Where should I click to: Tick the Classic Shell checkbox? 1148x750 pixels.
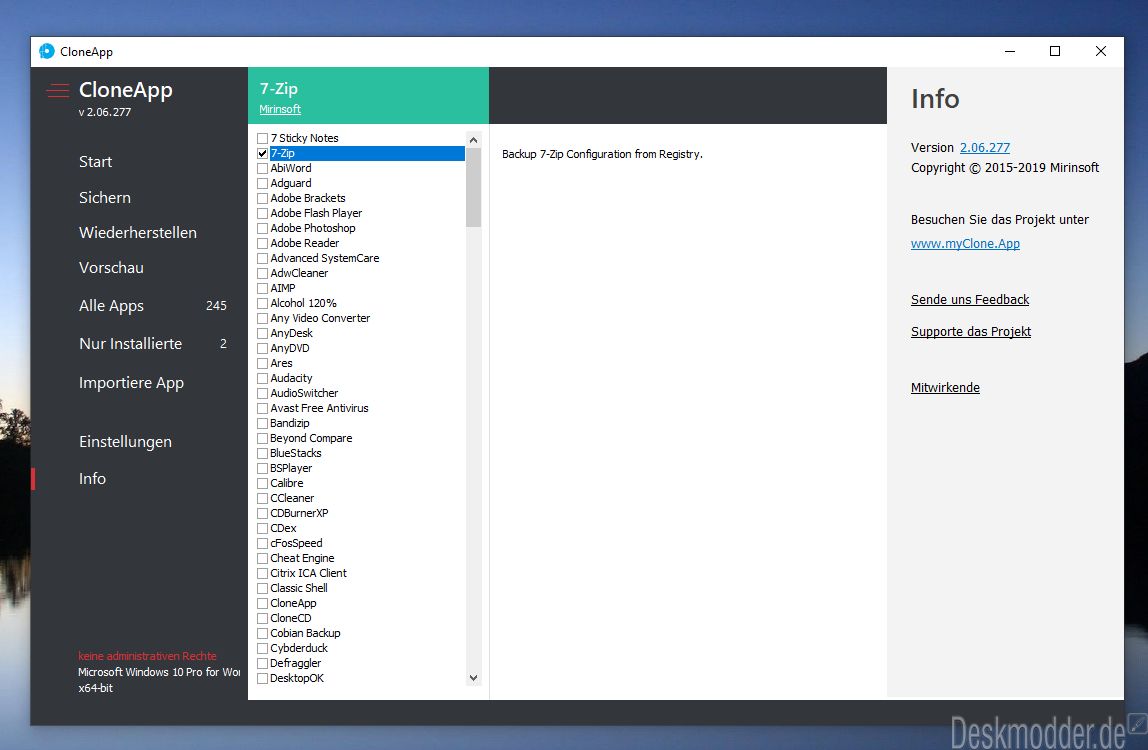[262, 588]
